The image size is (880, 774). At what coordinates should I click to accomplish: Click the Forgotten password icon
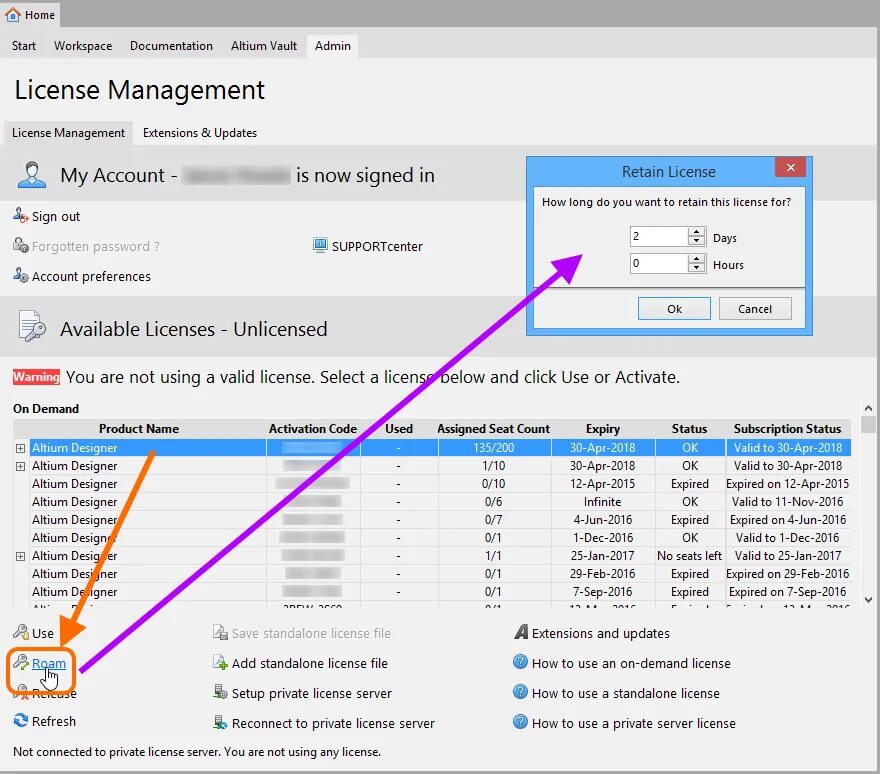21,245
